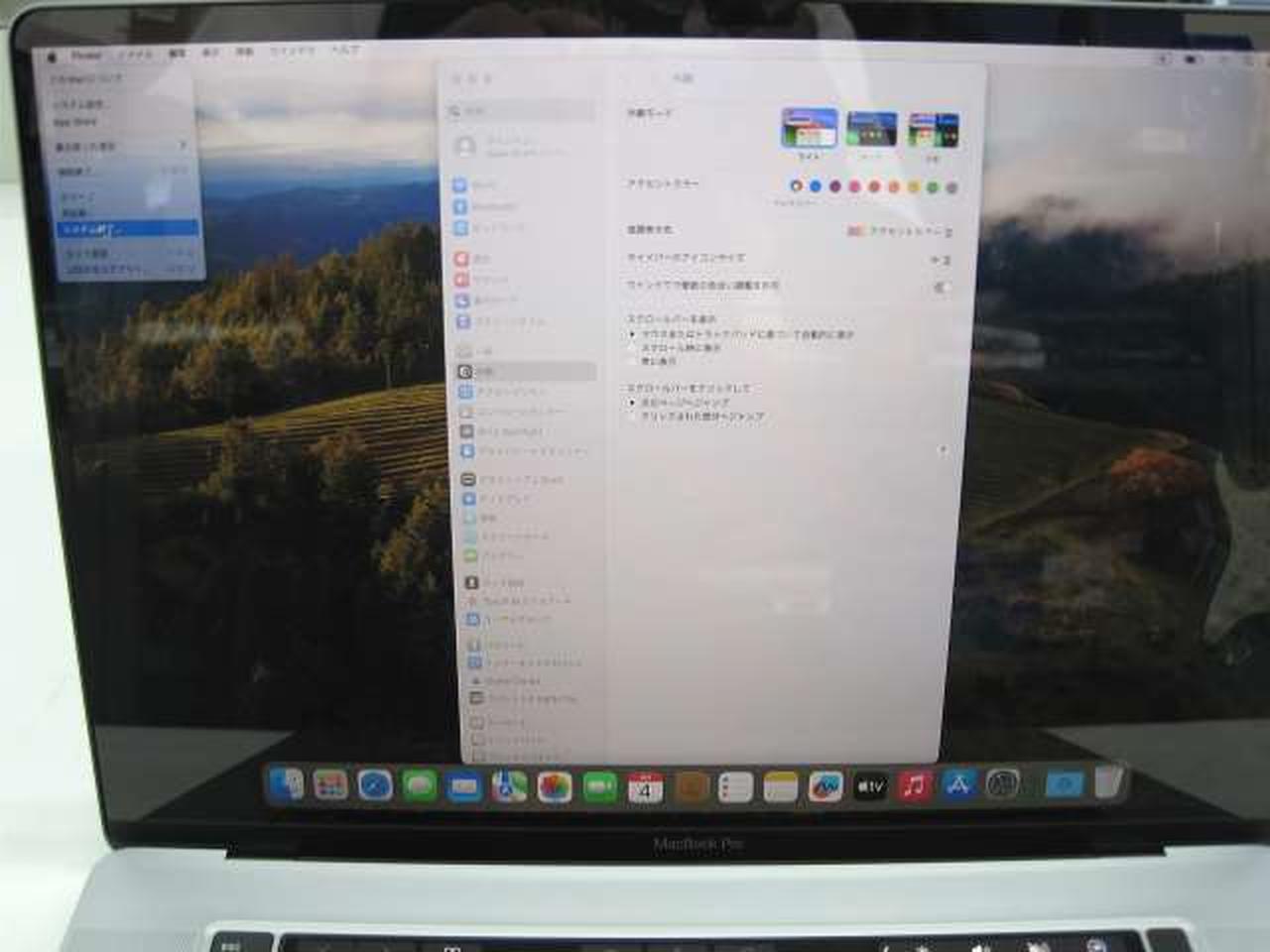Image resolution: width=1270 pixels, height=952 pixels.
Task: Select 'スクロール時に表示' scroll bar radio option
Action: tap(633, 348)
